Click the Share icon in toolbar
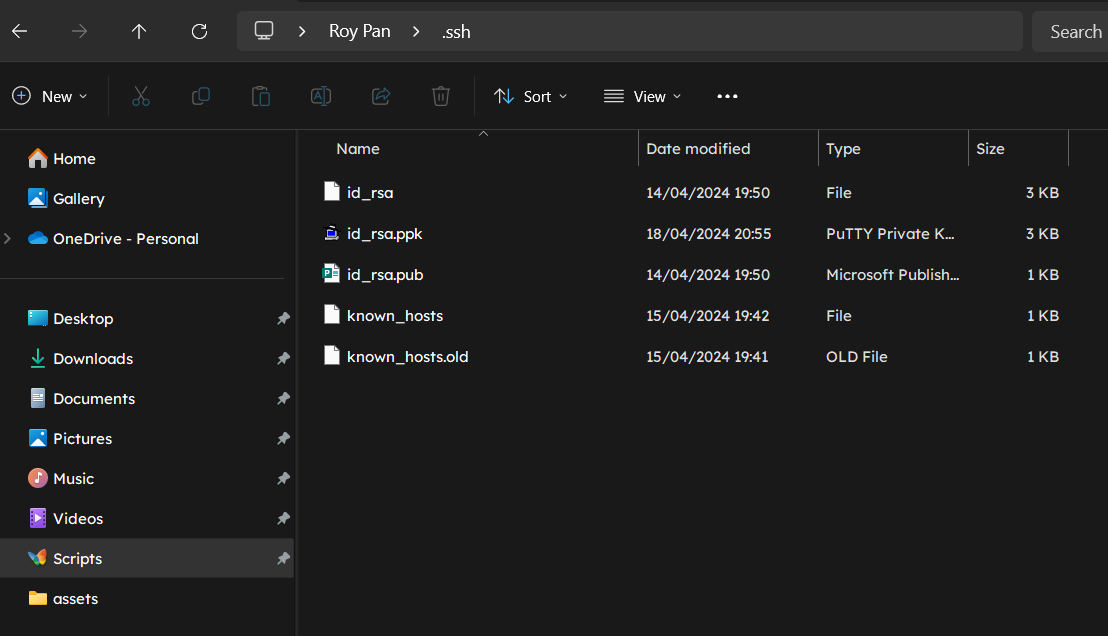1108x636 pixels. pos(381,96)
